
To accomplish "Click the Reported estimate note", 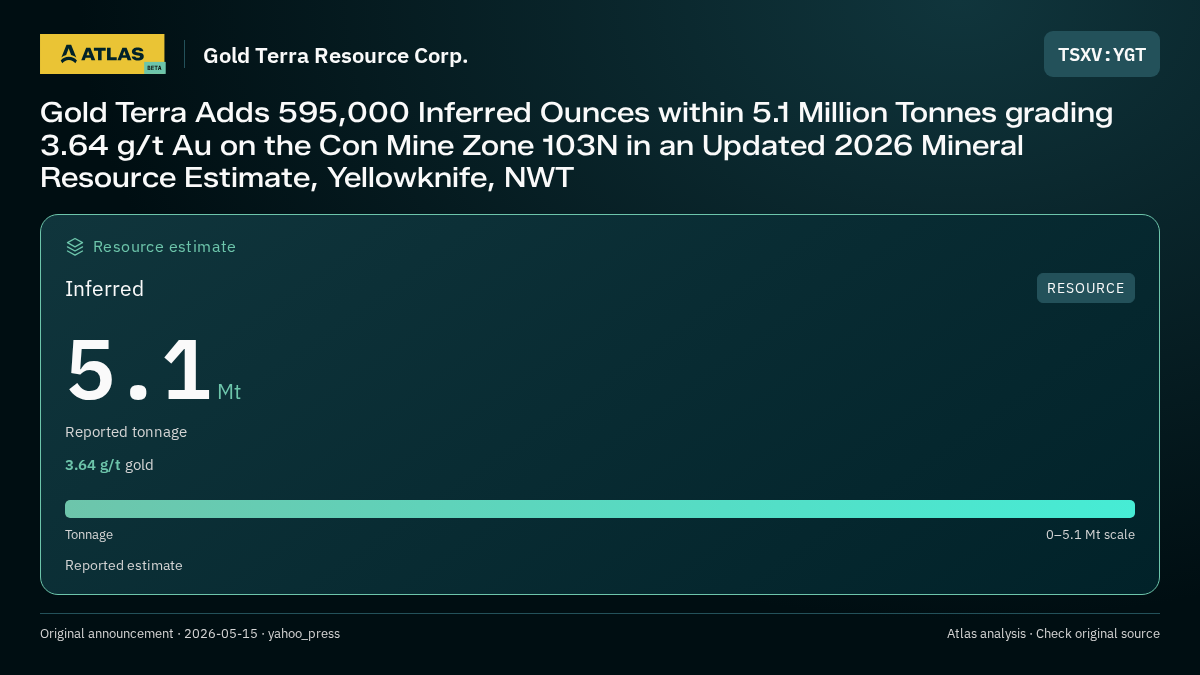I will [124, 565].
